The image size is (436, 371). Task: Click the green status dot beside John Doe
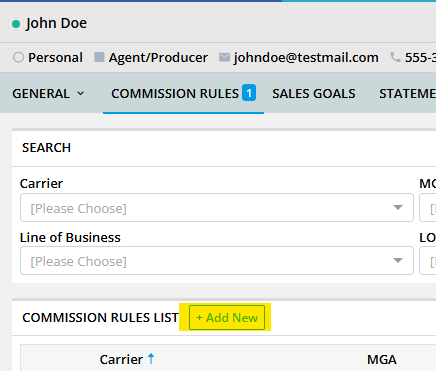(x=16, y=24)
